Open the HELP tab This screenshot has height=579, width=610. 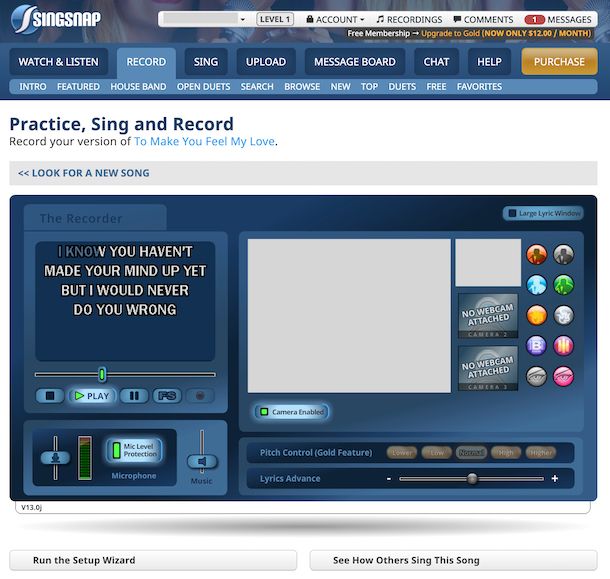(489, 61)
